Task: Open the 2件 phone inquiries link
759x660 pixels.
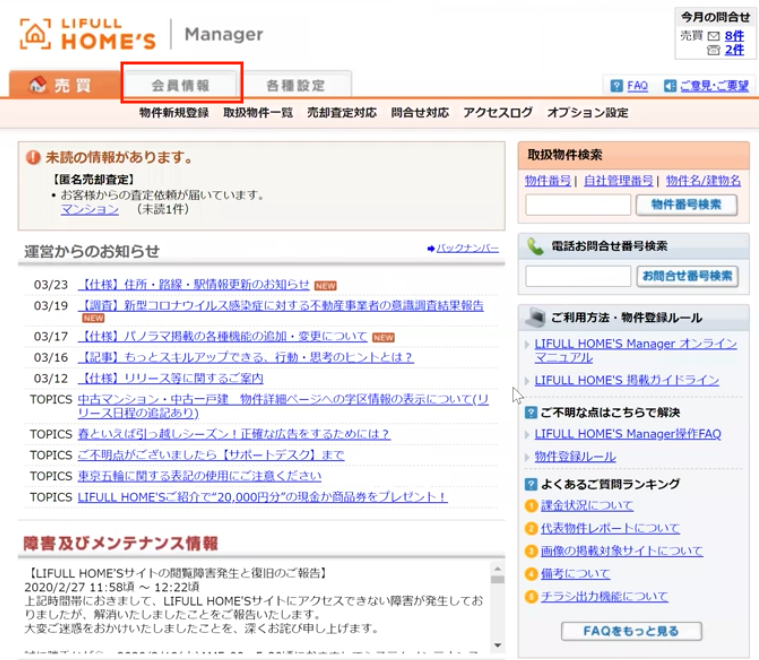Action: pos(734,50)
